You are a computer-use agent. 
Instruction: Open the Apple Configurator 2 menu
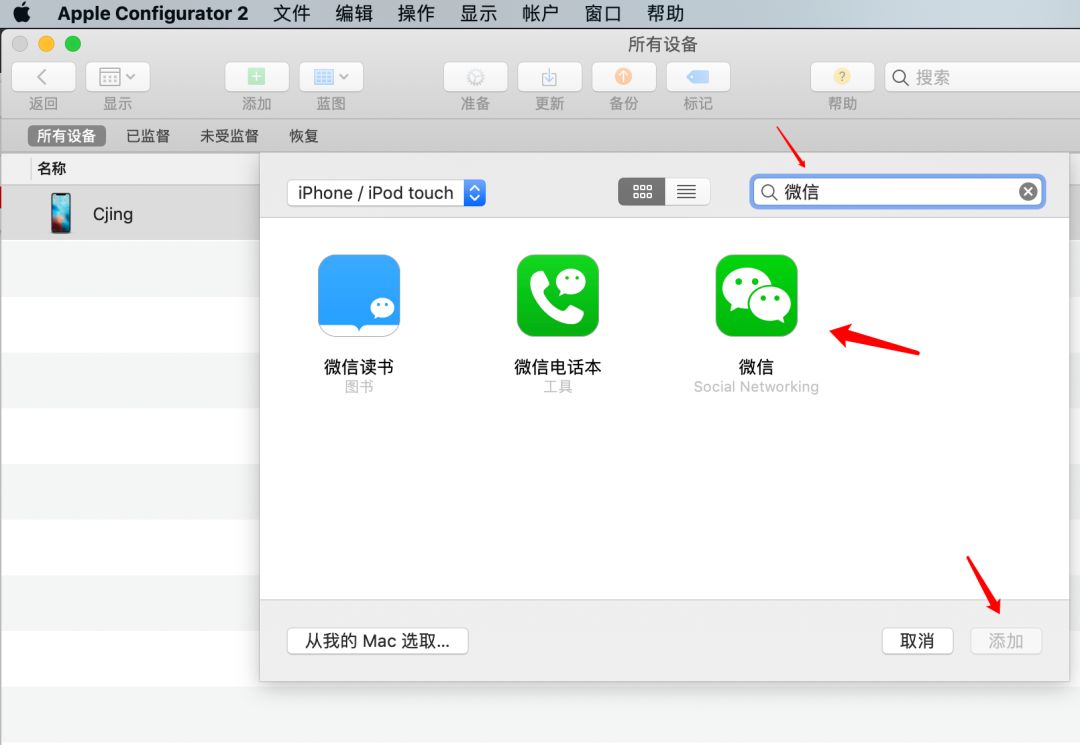click(152, 13)
